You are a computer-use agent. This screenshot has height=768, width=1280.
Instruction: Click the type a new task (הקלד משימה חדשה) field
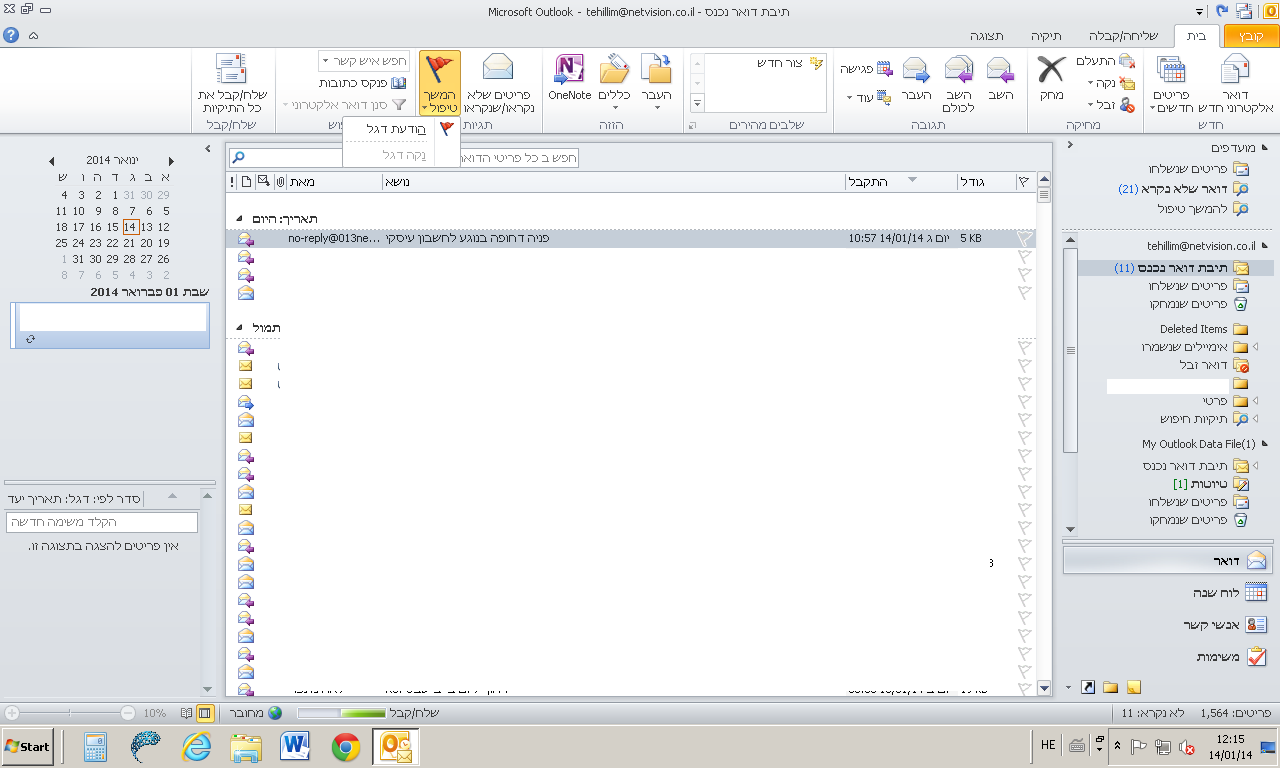(102, 522)
